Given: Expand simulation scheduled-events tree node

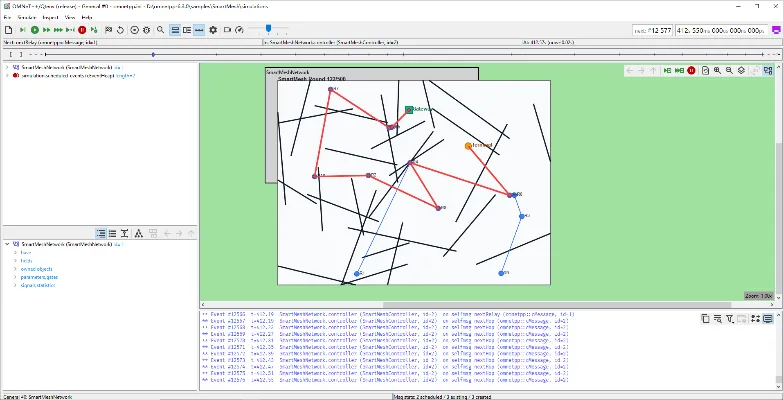Looking at the screenshot, I should 7,75.
